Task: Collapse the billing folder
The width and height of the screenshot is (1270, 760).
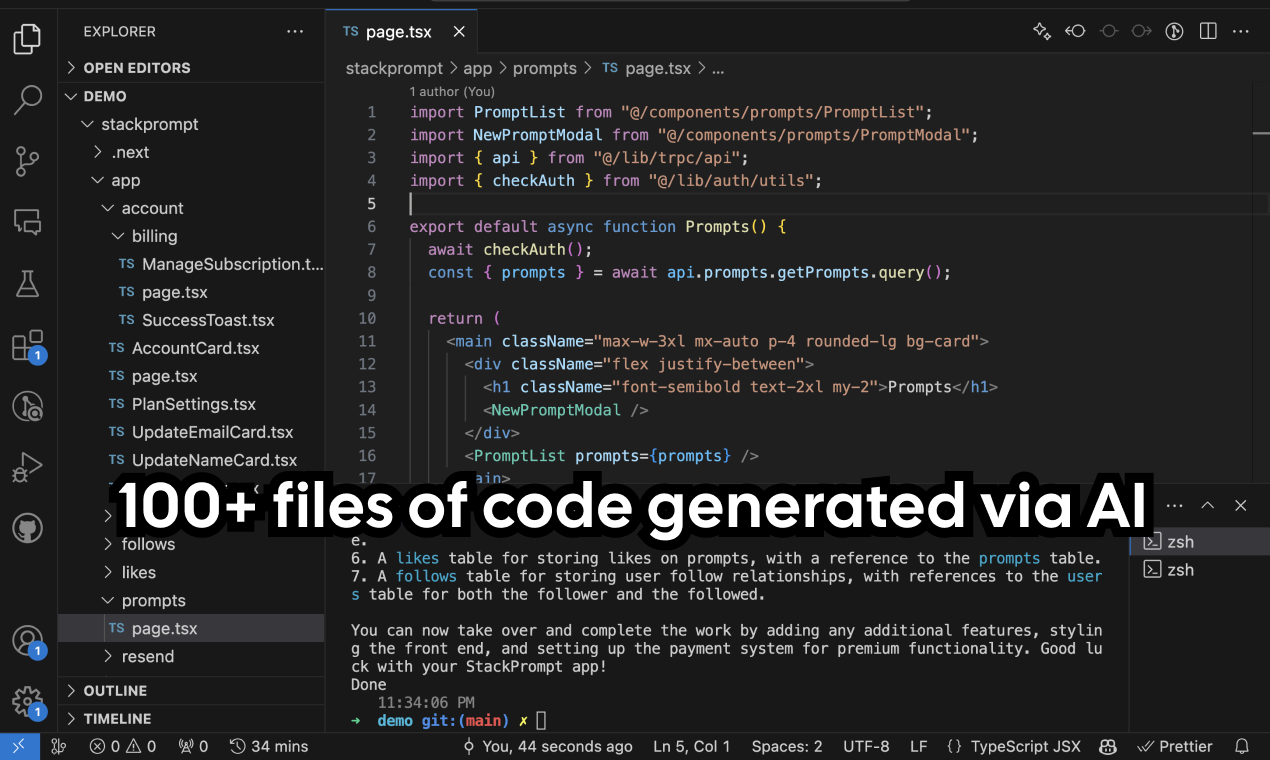Action: coord(191,236)
